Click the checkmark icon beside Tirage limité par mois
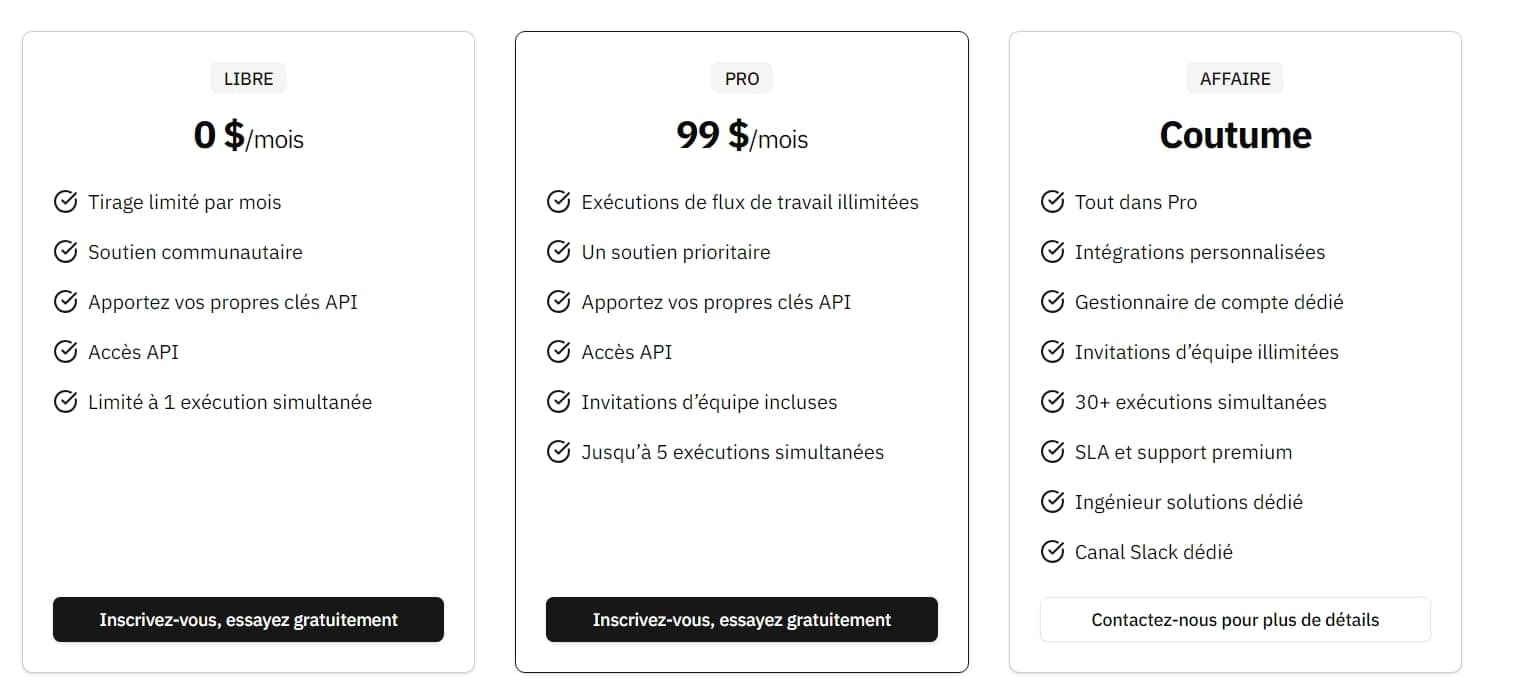The height and width of the screenshot is (700, 1527). tap(65, 202)
